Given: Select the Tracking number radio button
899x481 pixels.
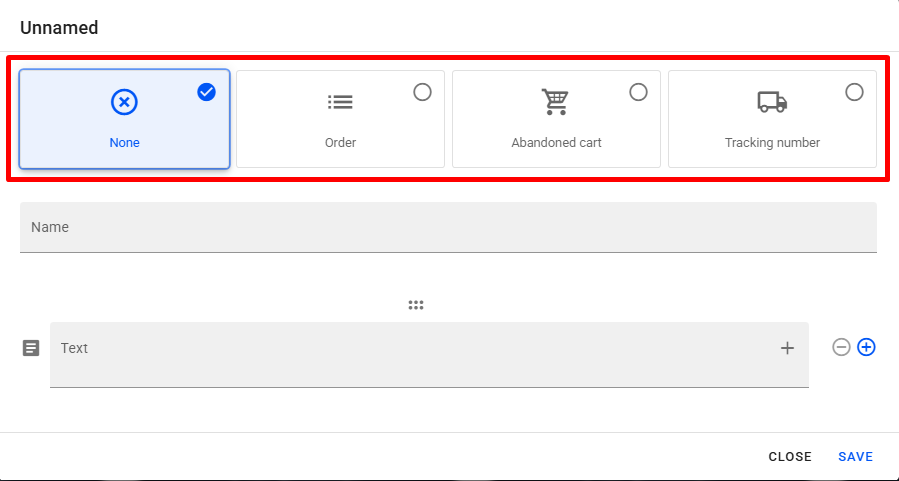Looking at the screenshot, I should point(854,92).
